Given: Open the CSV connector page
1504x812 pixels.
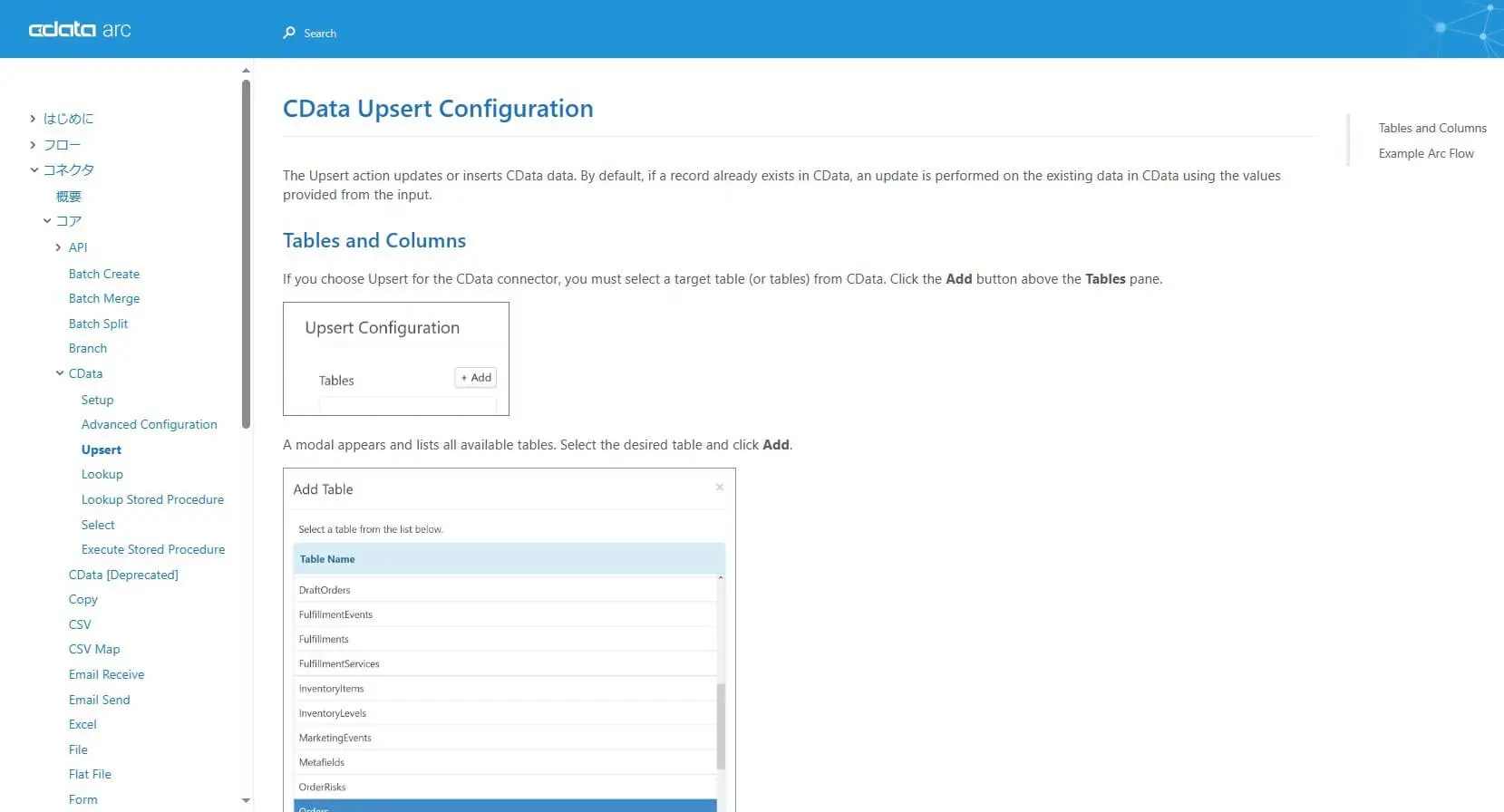Looking at the screenshot, I should click(80, 624).
